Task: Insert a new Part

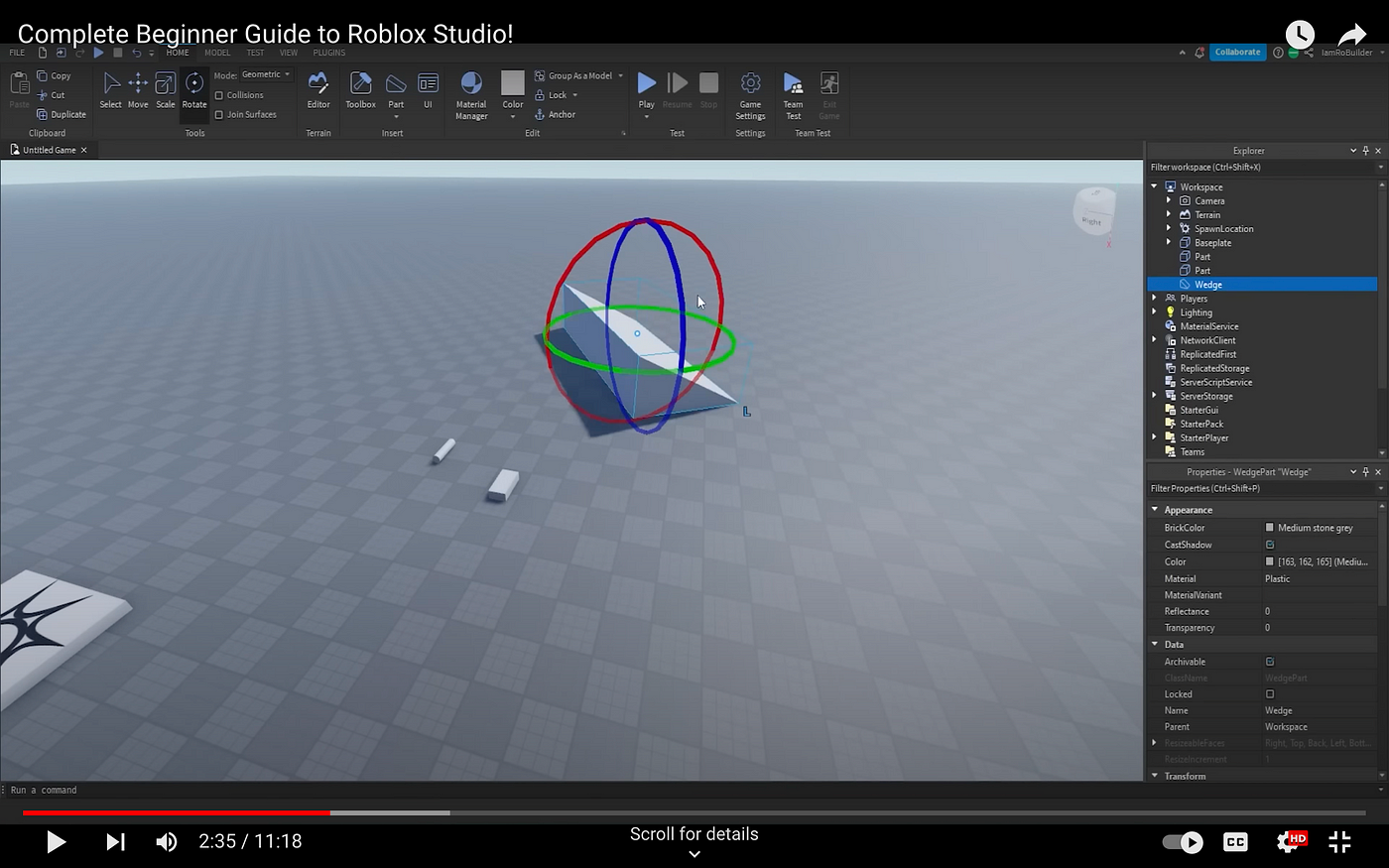Action: [x=396, y=92]
